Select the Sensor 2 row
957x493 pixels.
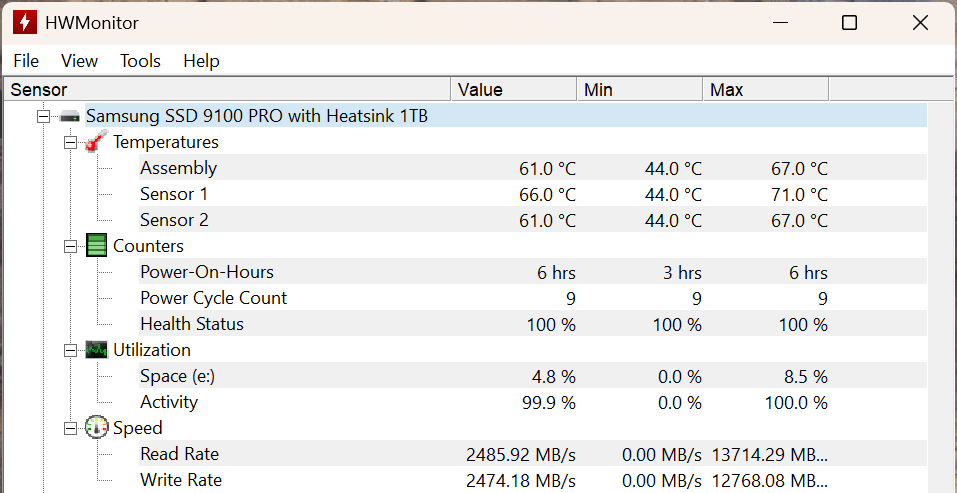(533, 220)
